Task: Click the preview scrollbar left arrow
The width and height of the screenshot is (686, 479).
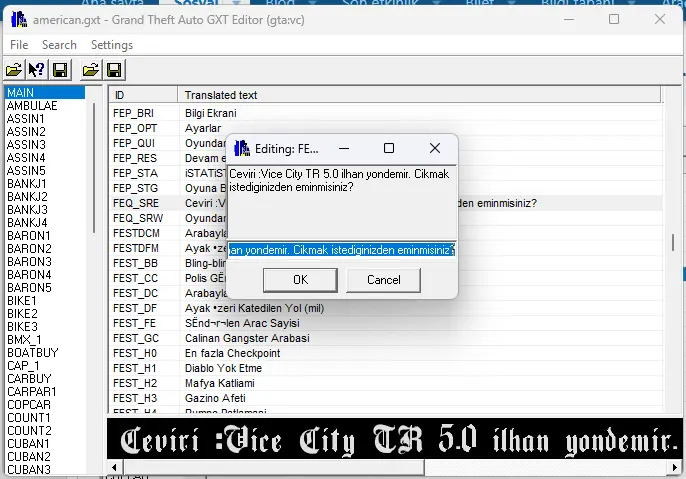Action: coord(114,467)
